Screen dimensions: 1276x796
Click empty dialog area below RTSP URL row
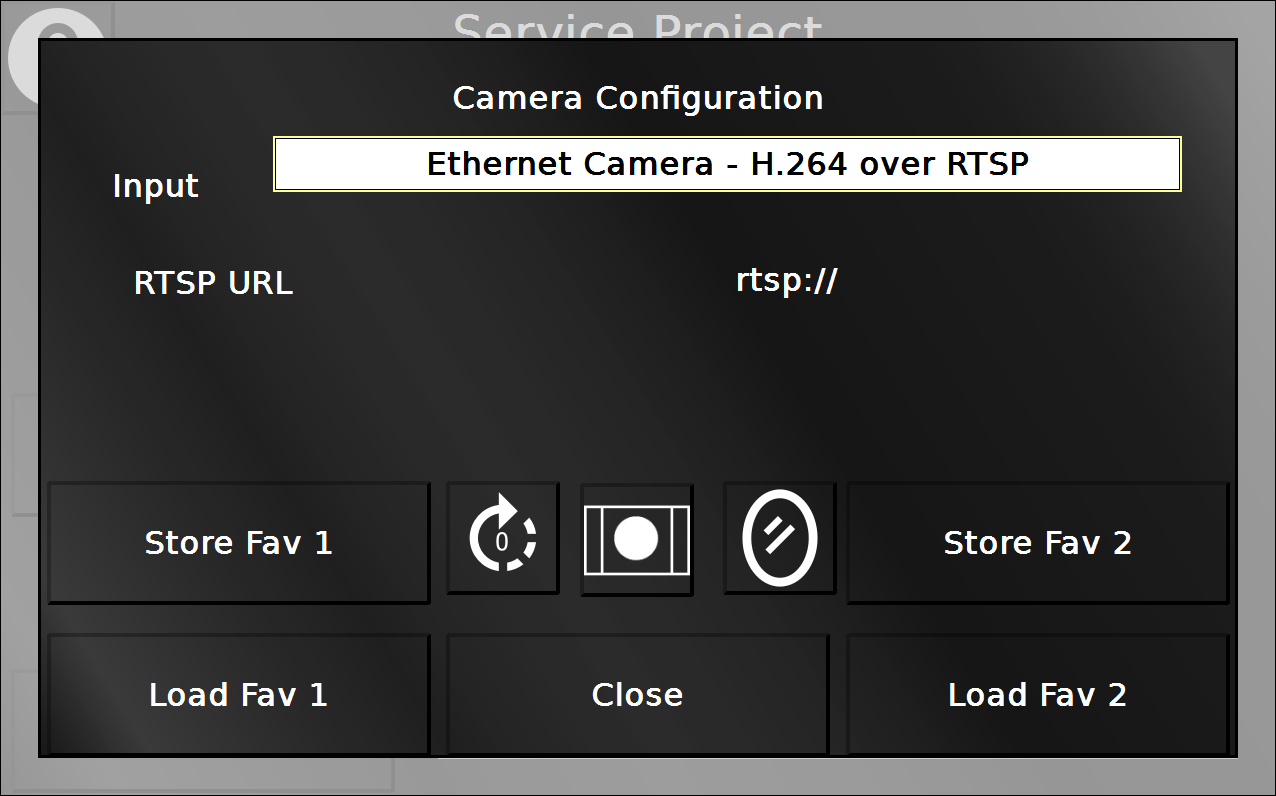pyautogui.click(x=637, y=390)
